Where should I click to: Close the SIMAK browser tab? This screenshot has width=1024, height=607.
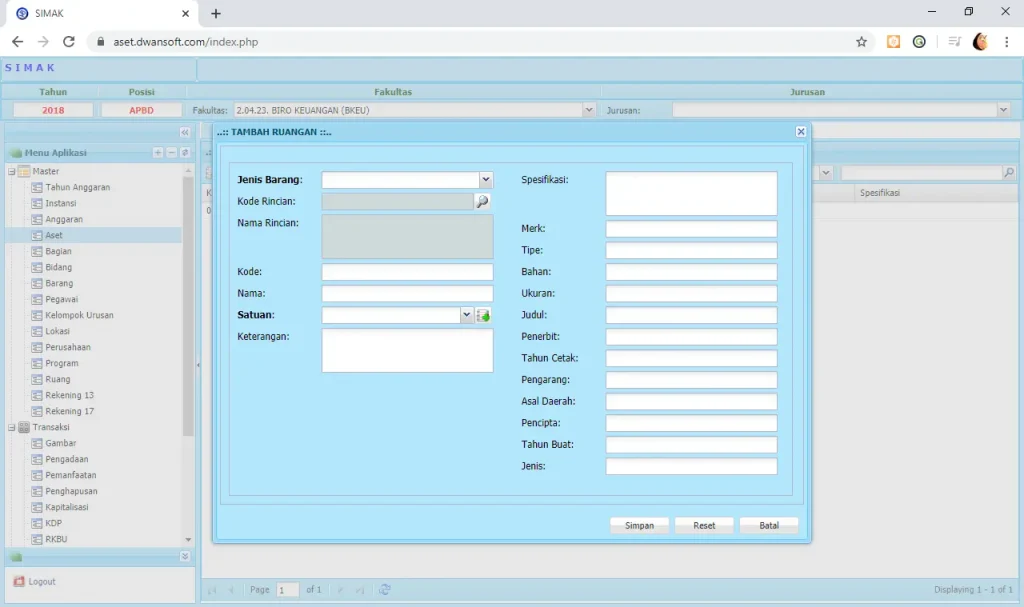(185, 13)
